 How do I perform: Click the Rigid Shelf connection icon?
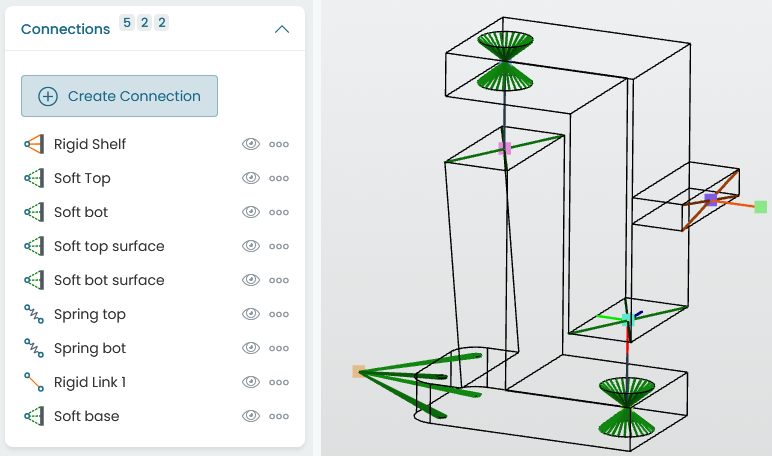[34, 144]
